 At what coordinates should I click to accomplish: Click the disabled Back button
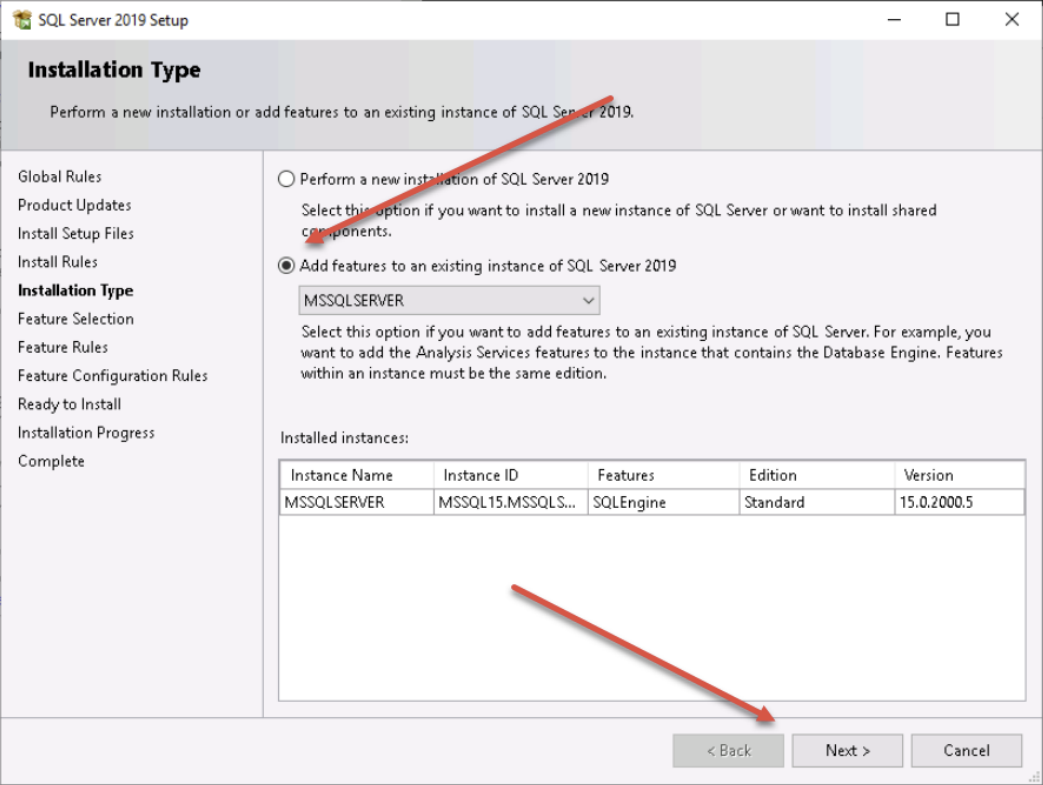click(728, 750)
